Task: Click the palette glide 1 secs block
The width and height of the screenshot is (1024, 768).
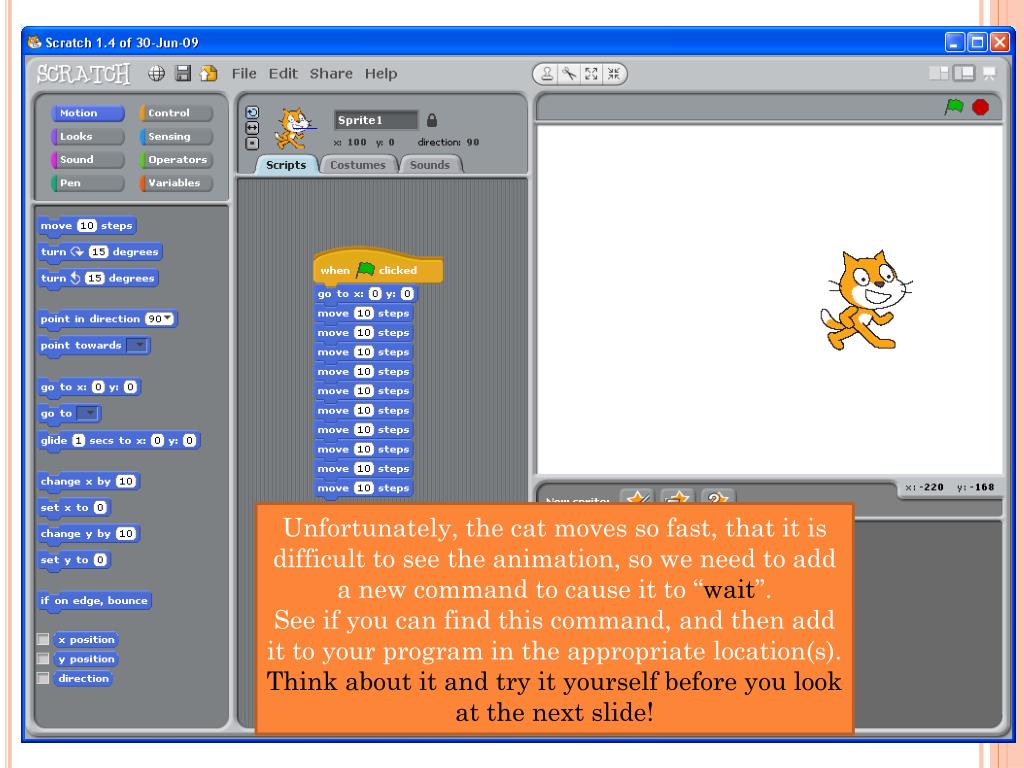Action: [118, 440]
